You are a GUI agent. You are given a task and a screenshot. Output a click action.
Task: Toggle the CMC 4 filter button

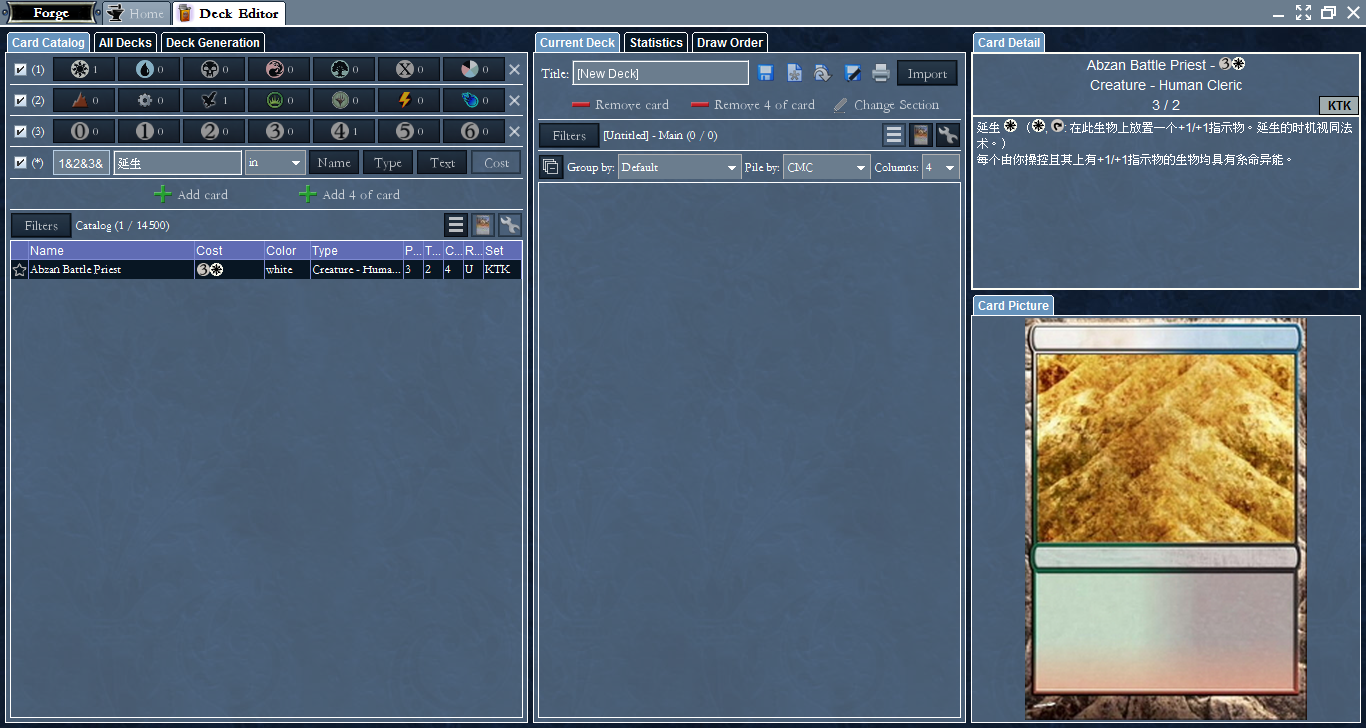click(344, 132)
